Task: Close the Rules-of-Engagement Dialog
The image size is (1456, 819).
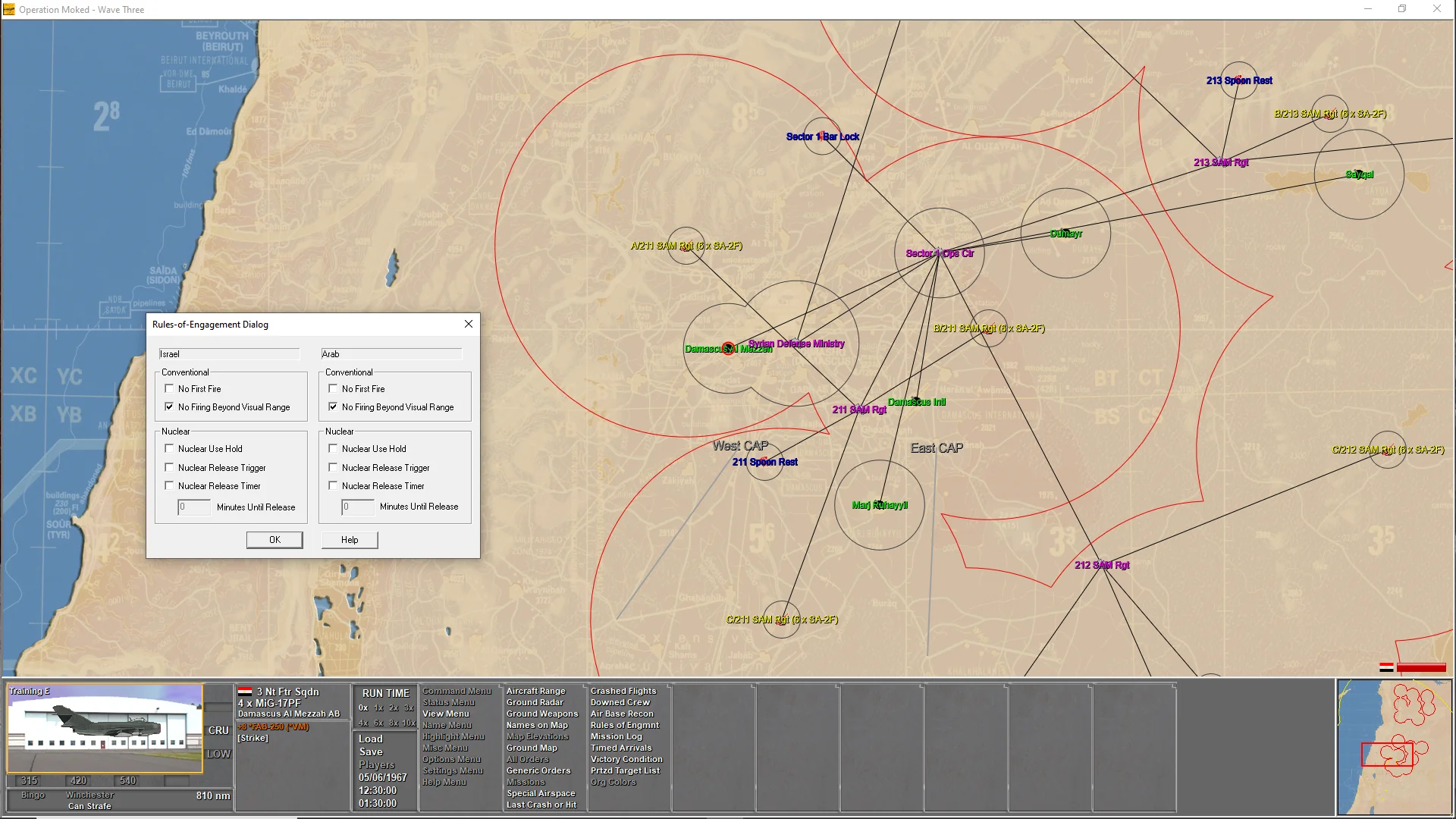Action: (469, 324)
